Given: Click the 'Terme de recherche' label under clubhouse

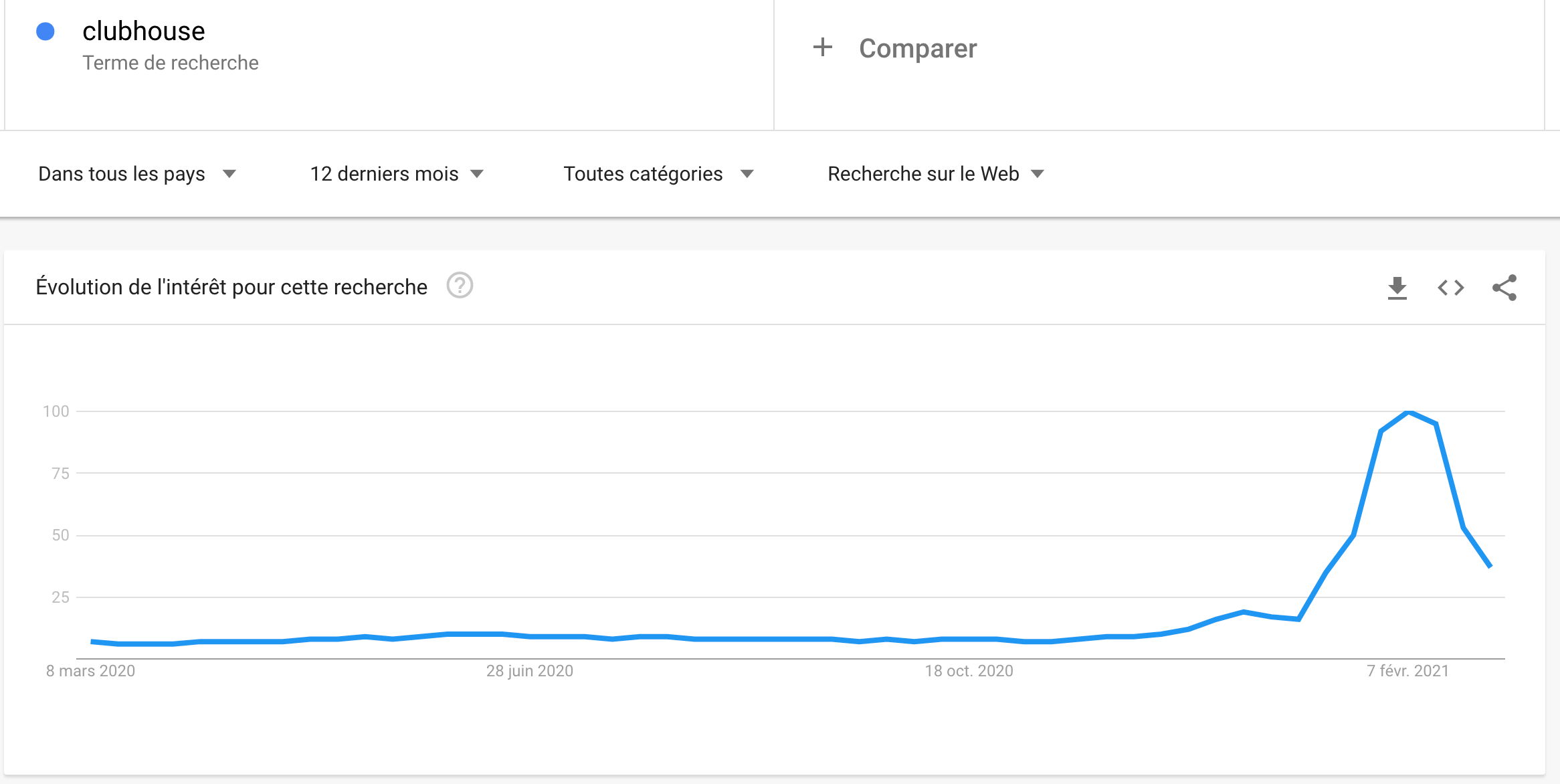Looking at the screenshot, I should click(170, 63).
